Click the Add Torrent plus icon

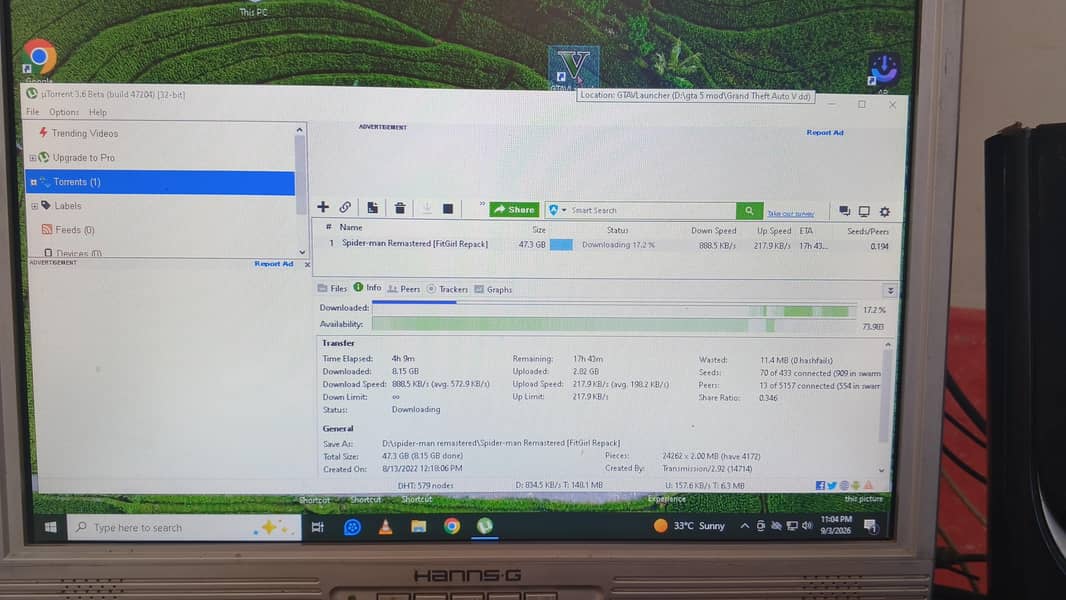[x=323, y=207]
